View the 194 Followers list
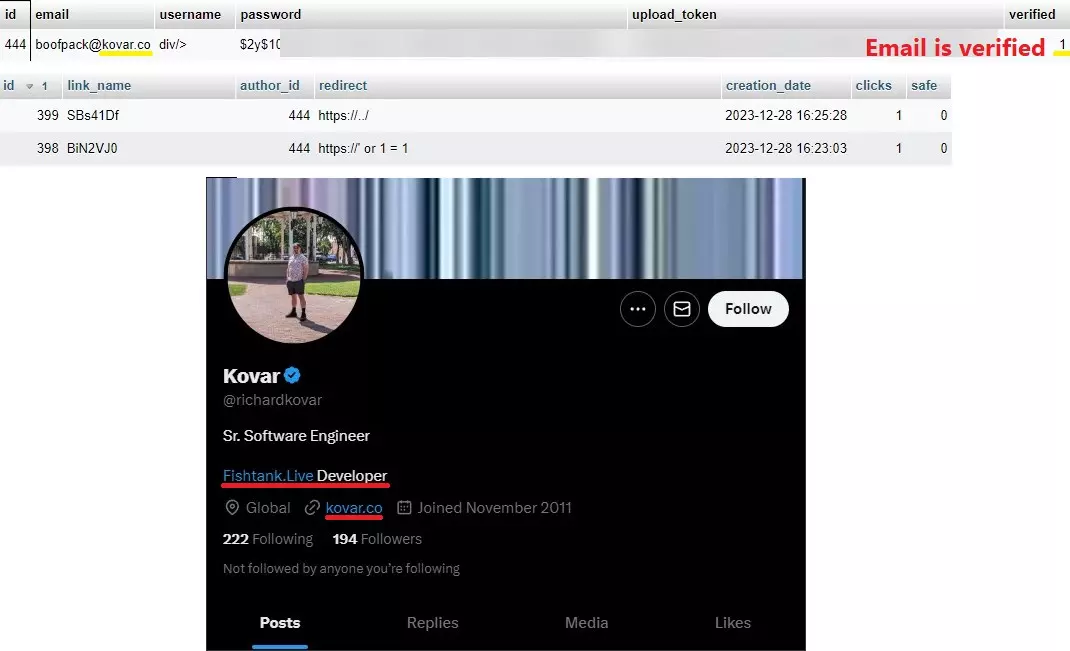 coord(377,539)
